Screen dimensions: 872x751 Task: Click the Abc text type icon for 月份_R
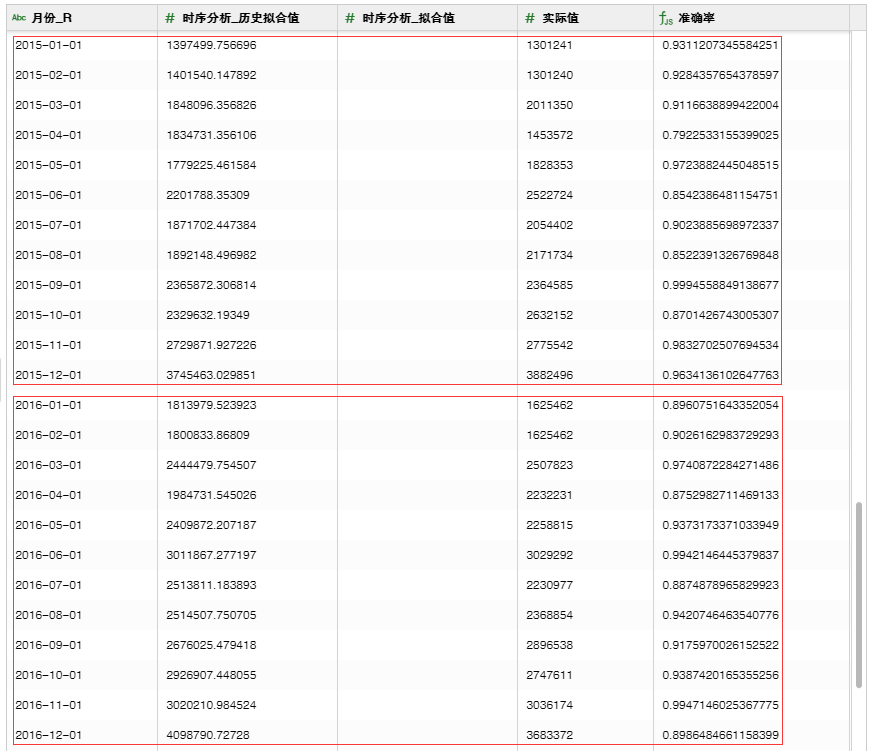coord(18,18)
